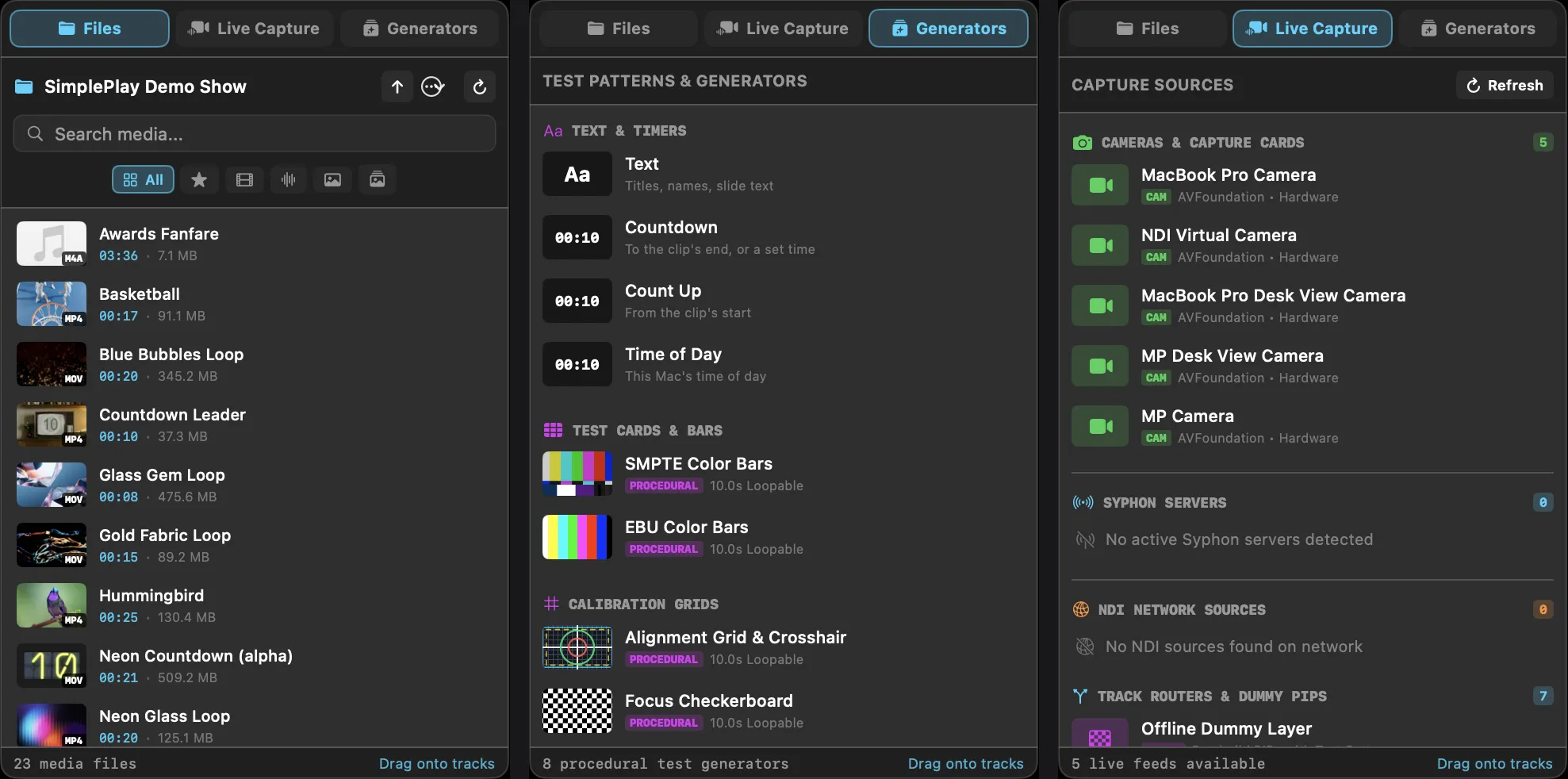Select the MP Camera source icon
1568x779 pixels.
tap(1100, 426)
